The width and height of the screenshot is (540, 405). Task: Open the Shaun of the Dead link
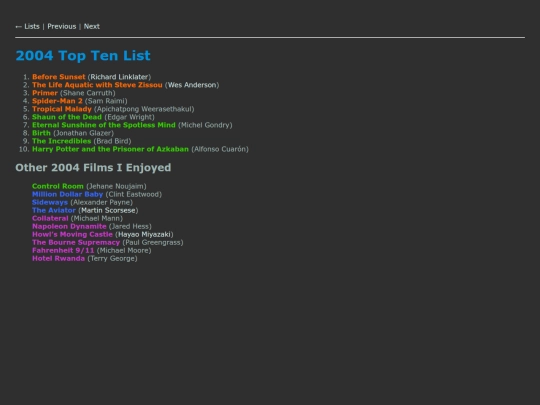(x=67, y=117)
